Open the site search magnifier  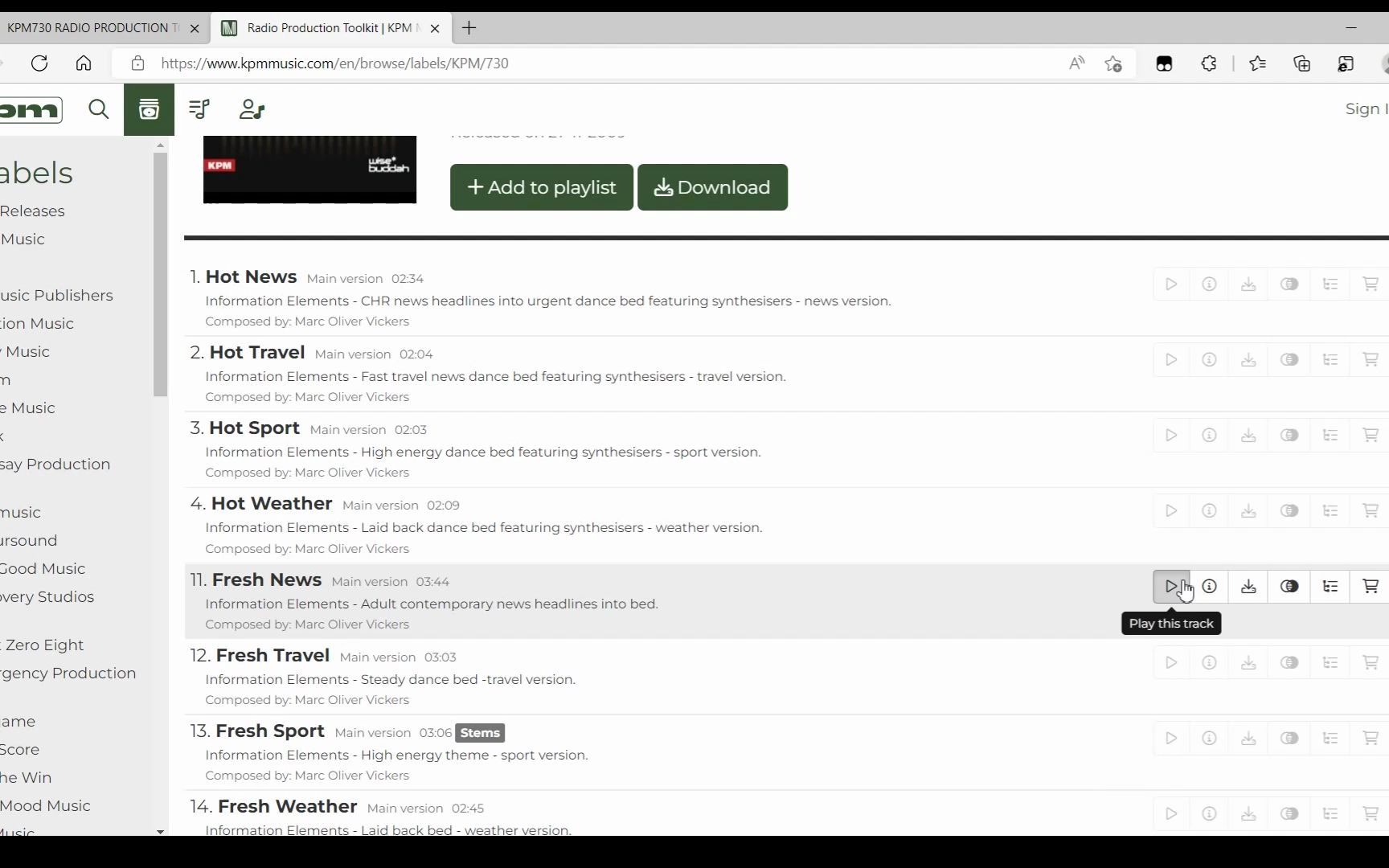99,109
